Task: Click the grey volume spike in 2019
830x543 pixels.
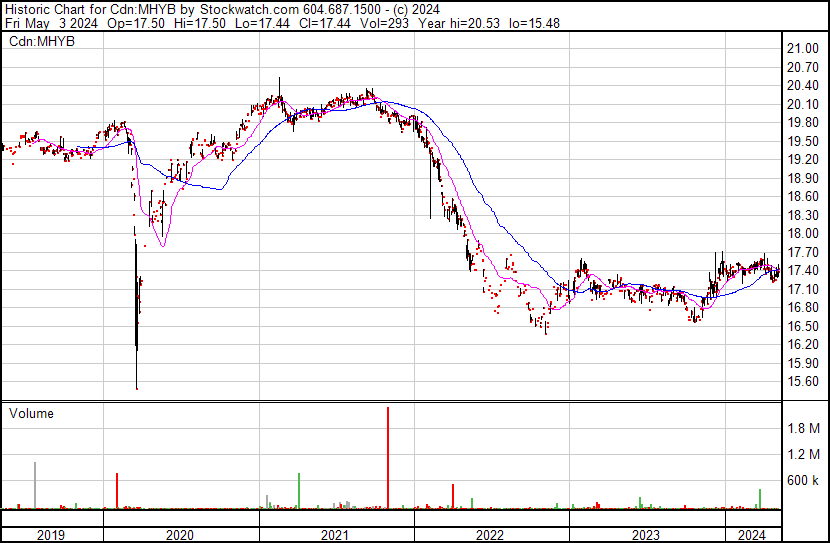Action: point(35,485)
